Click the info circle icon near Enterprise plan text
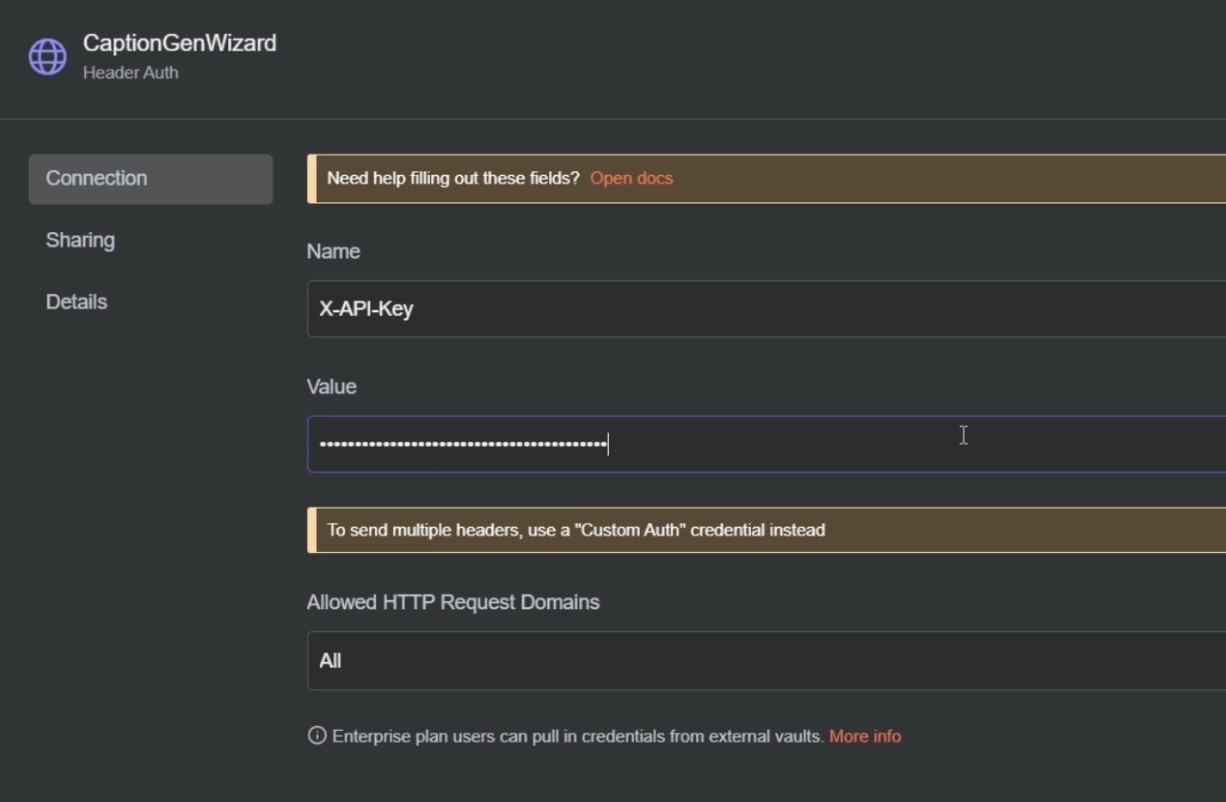 316,735
